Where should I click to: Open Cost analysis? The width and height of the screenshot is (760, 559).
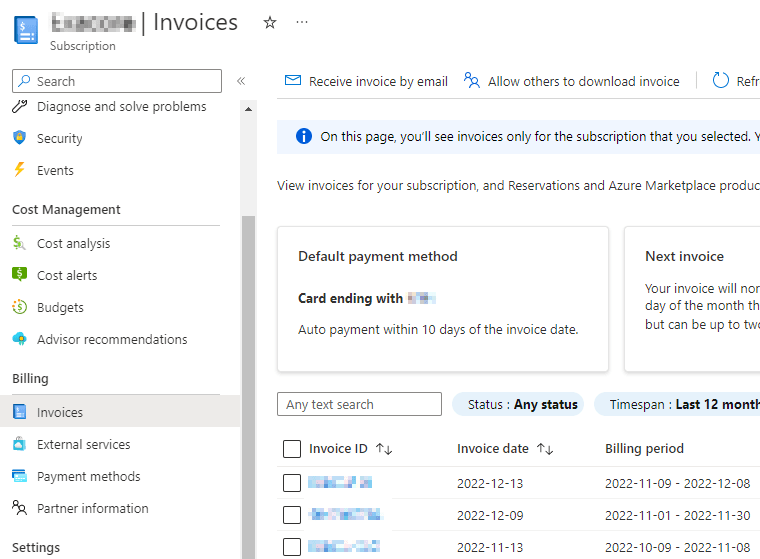pos(74,243)
